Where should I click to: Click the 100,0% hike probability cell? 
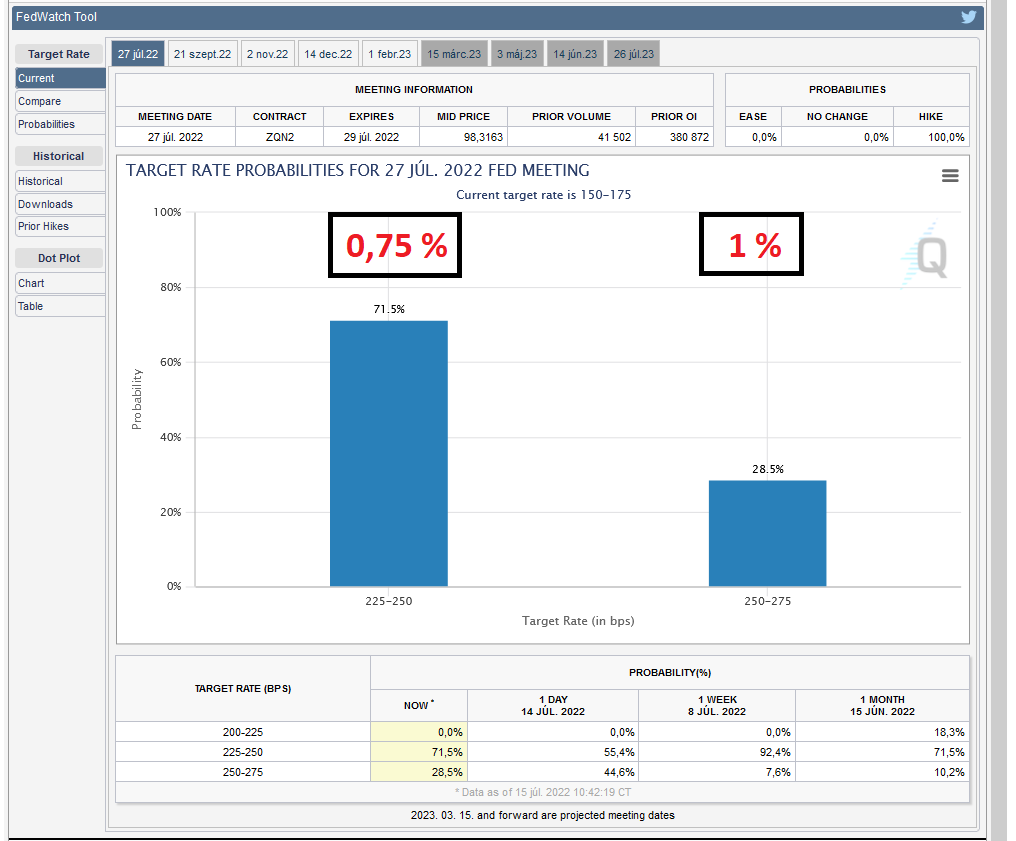(931, 137)
